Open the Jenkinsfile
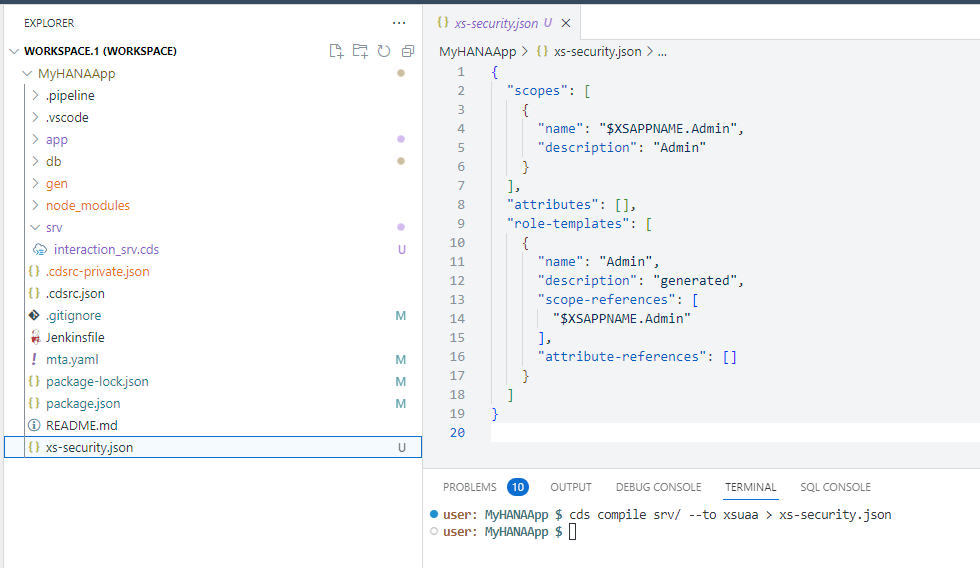This screenshot has height=568, width=980. [75, 337]
